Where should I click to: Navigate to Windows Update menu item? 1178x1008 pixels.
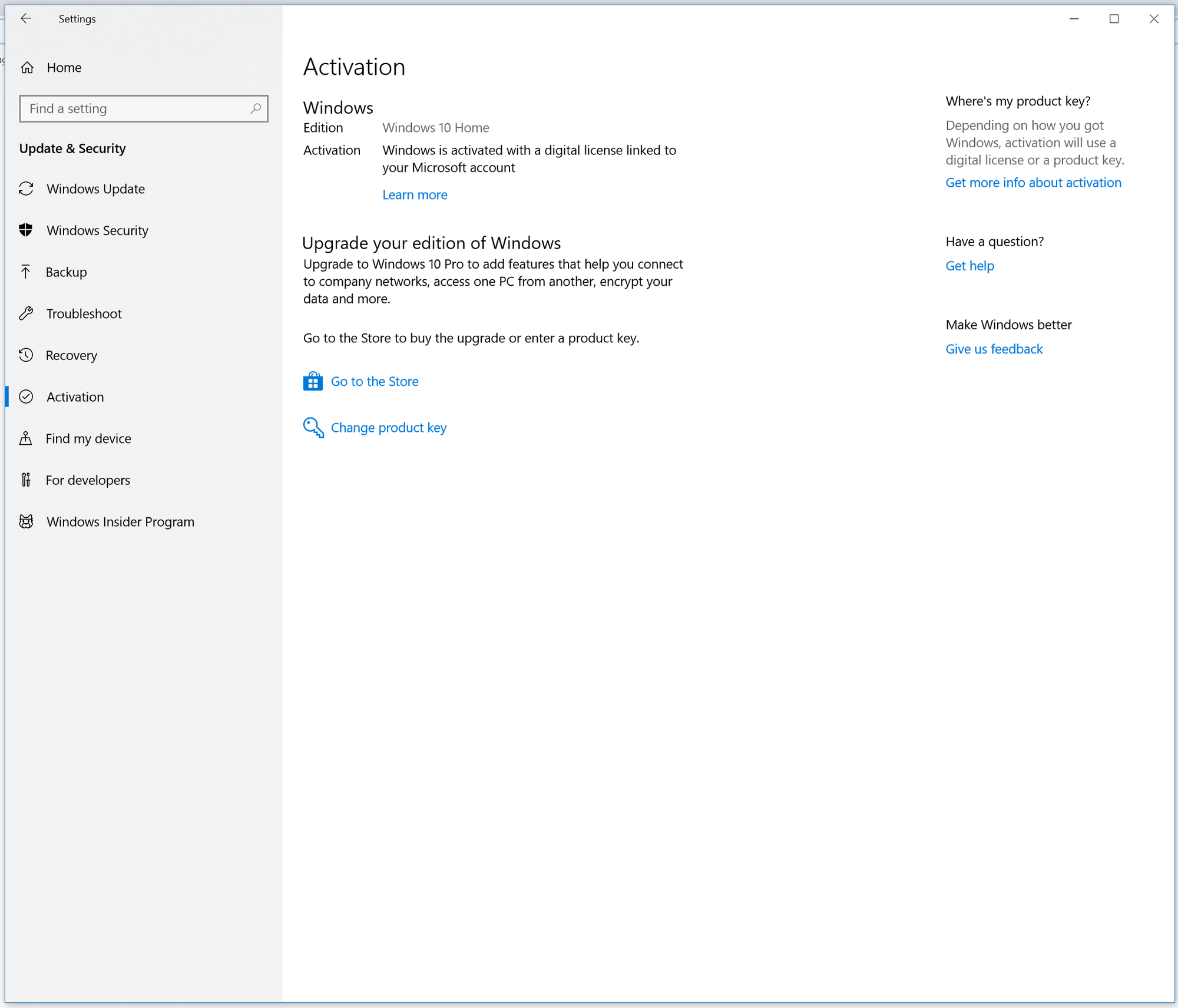(96, 188)
